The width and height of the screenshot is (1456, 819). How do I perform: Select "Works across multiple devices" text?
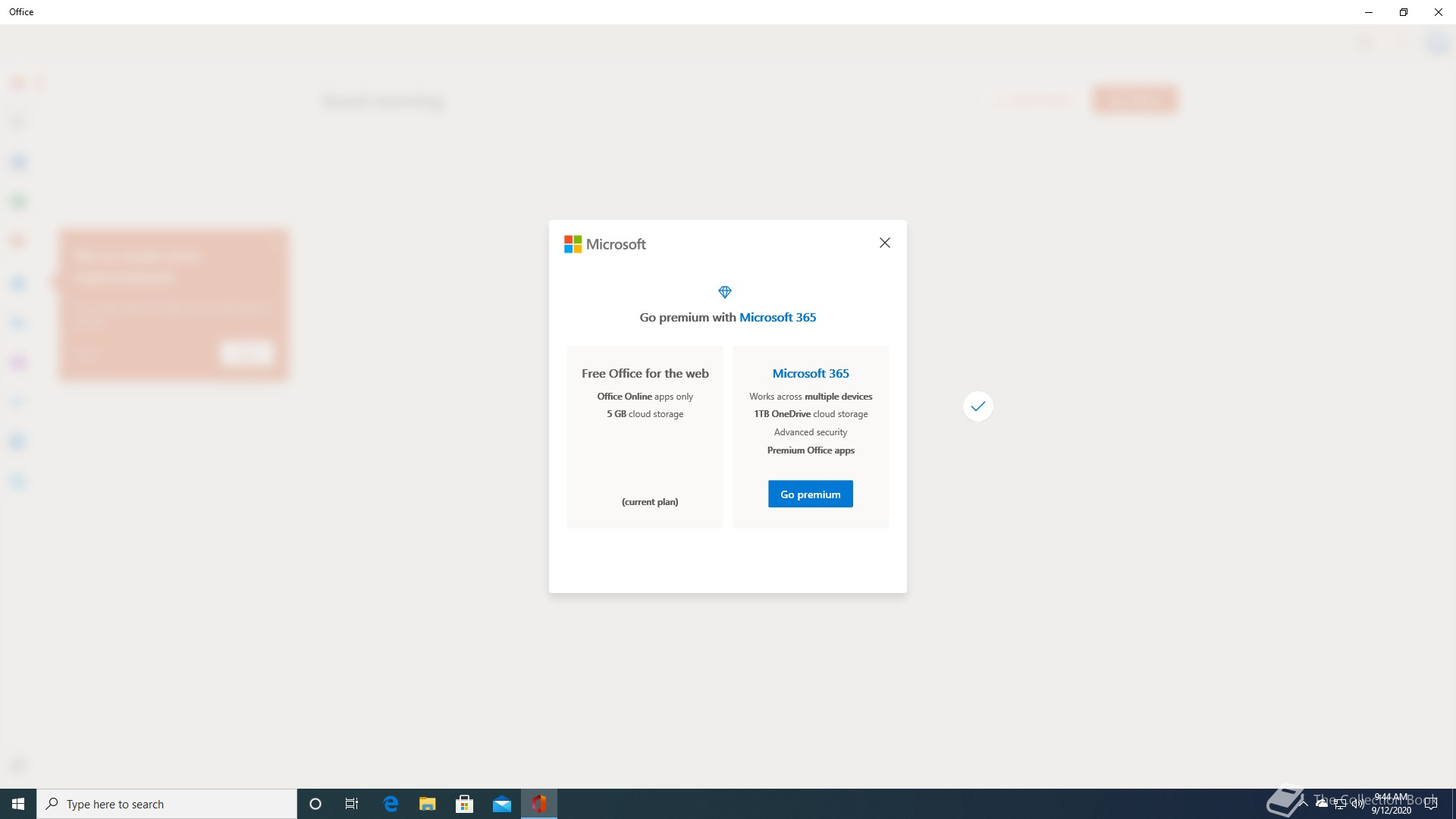pyautogui.click(x=811, y=396)
